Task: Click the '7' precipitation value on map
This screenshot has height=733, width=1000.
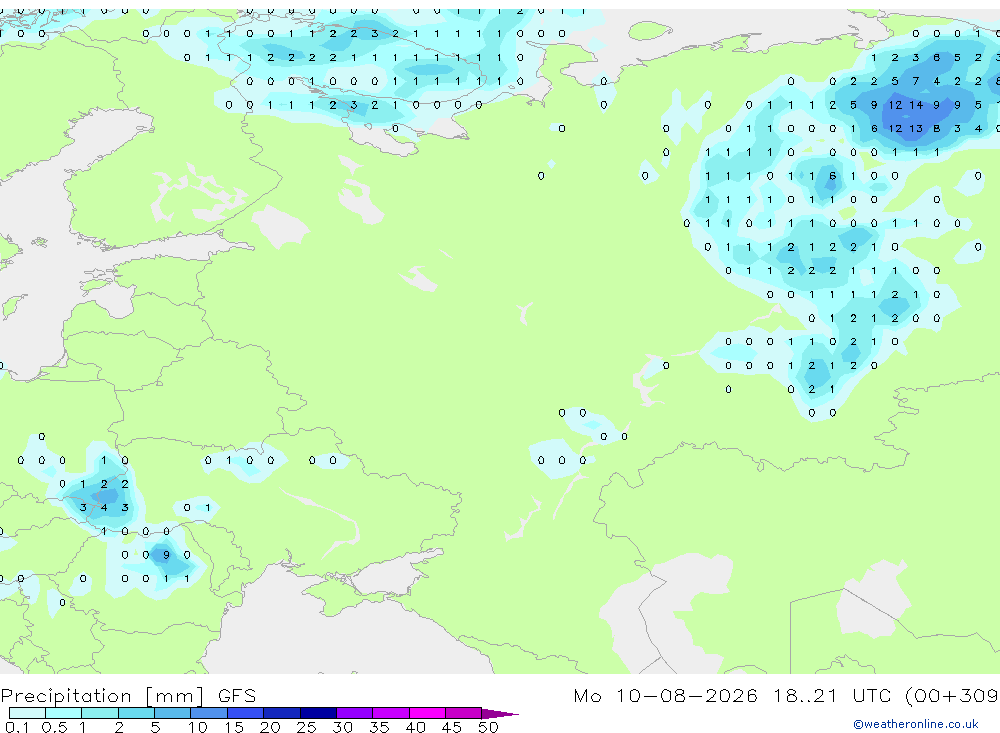Action: 916,81
